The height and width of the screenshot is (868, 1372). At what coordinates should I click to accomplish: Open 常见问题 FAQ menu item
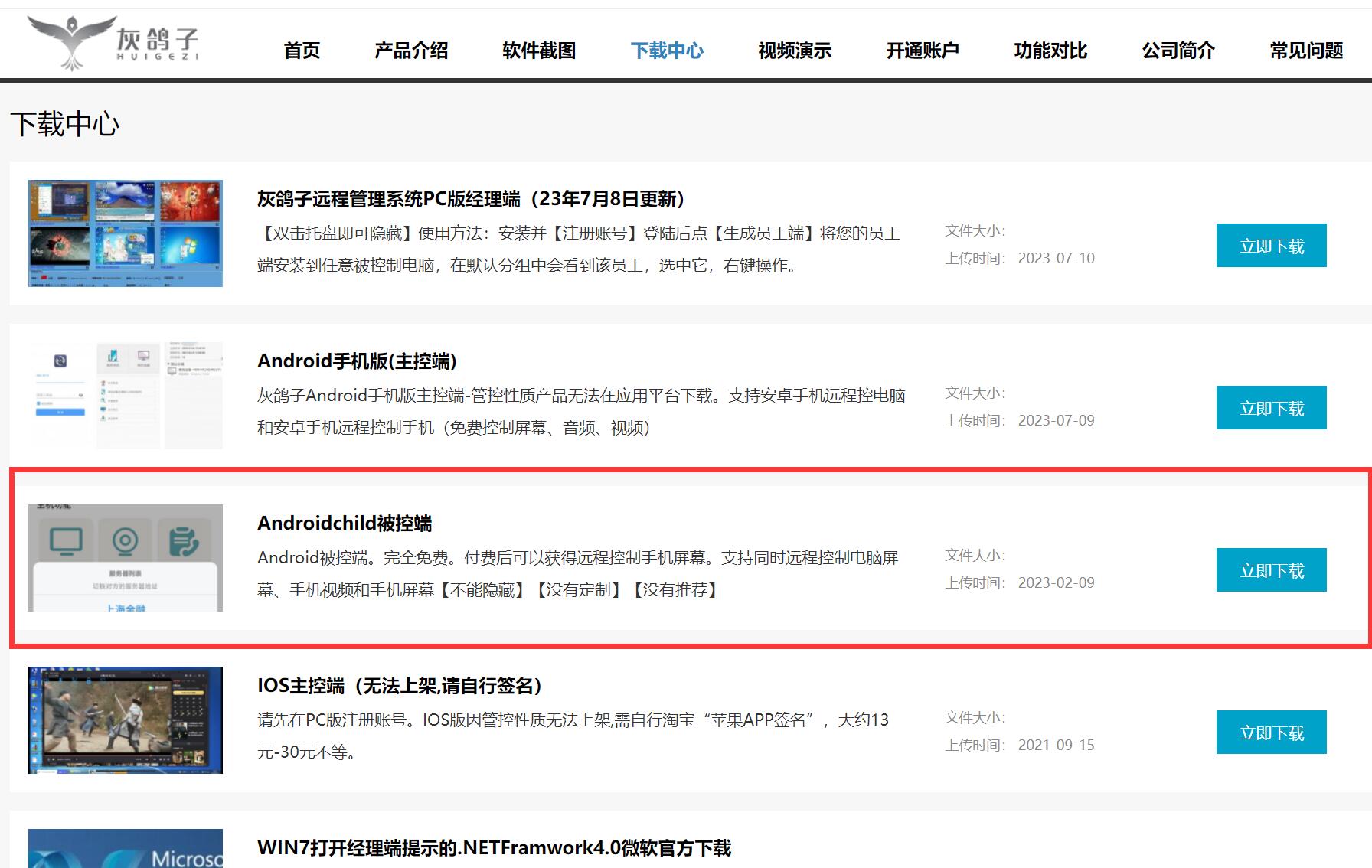(1306, 51)
